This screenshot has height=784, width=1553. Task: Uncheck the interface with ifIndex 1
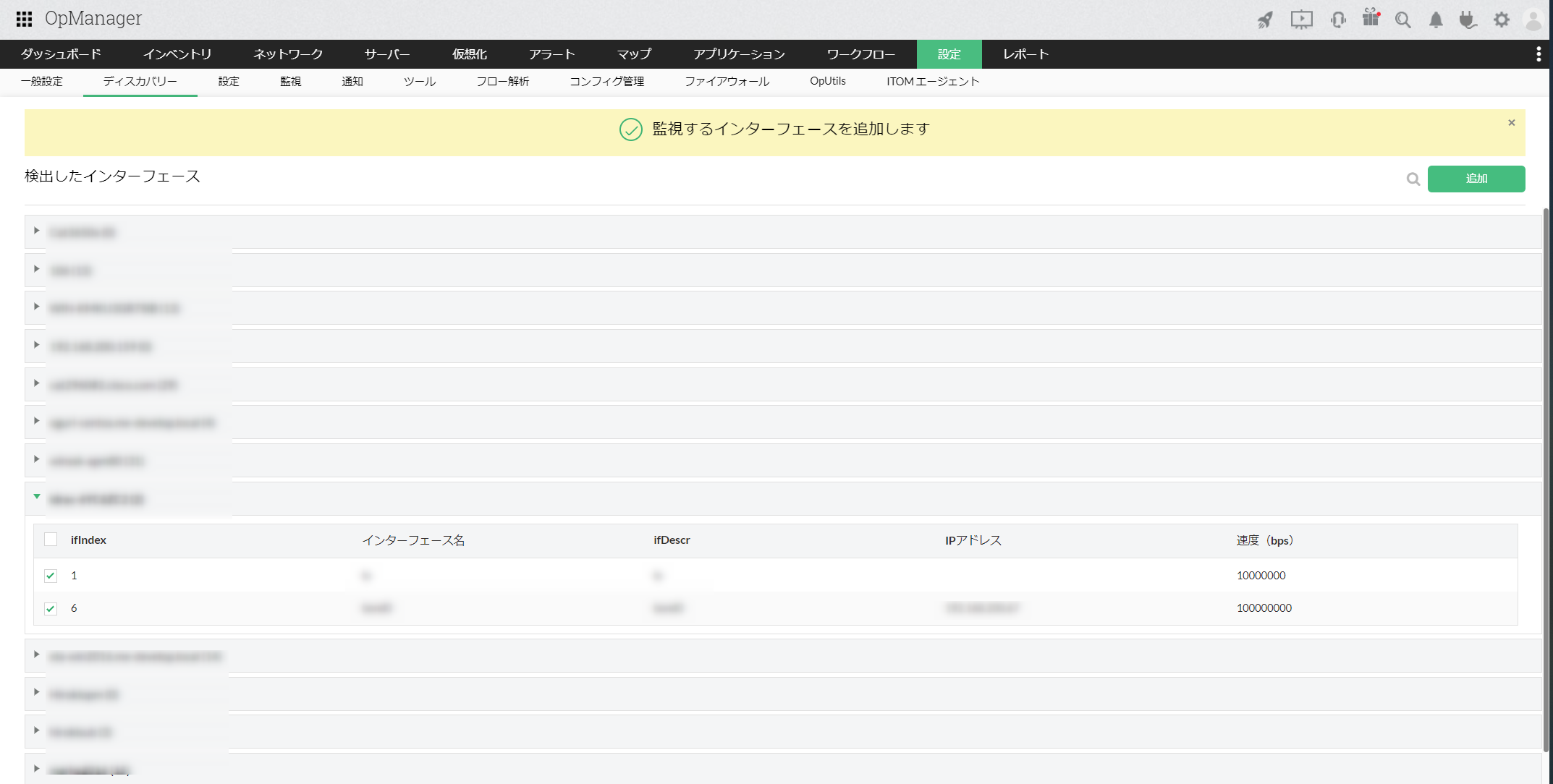(x=51, y=576)
